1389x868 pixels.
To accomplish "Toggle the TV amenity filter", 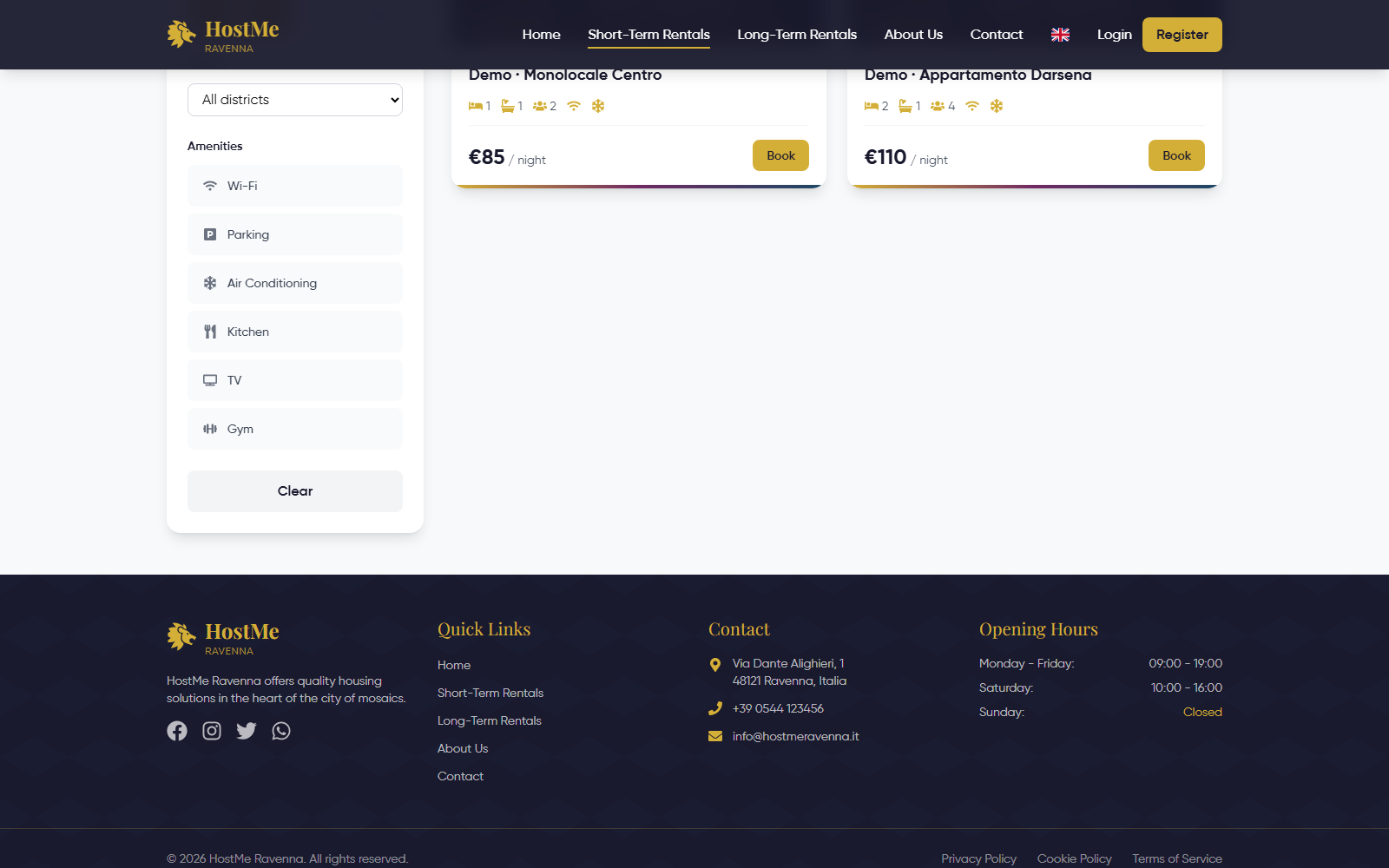I will 295,380.
